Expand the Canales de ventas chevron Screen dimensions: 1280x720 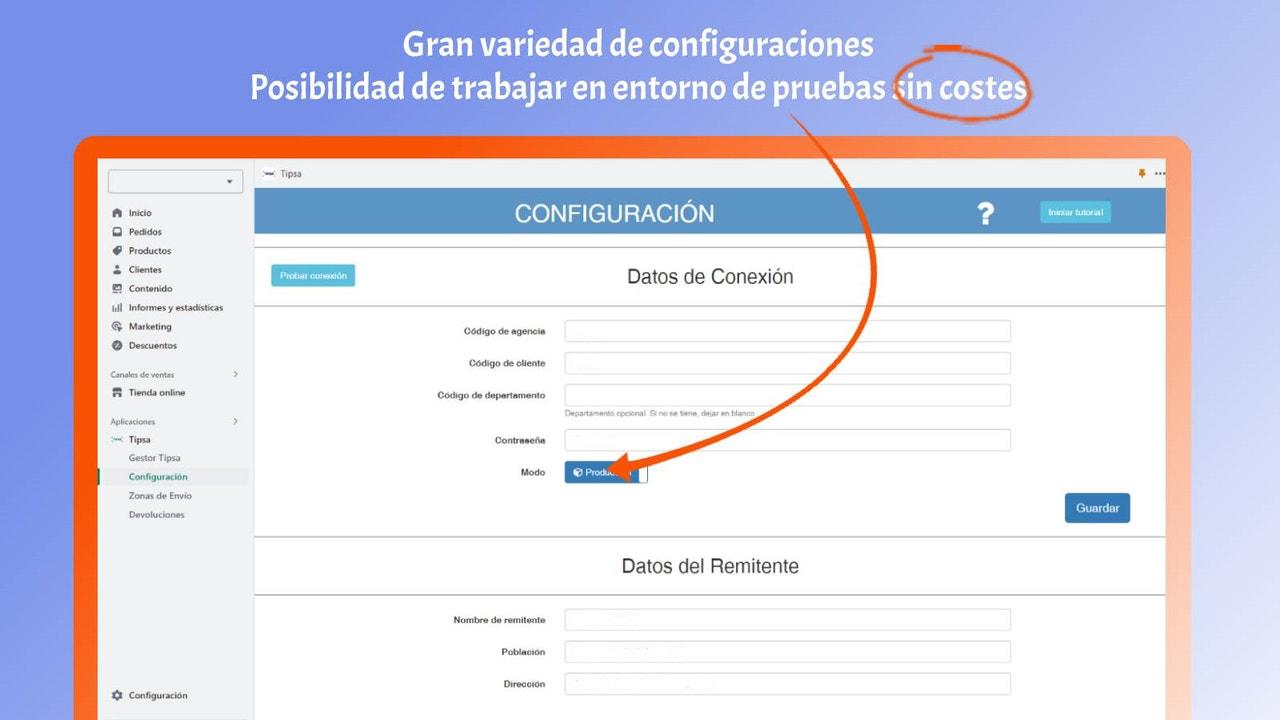coord(236,374)
